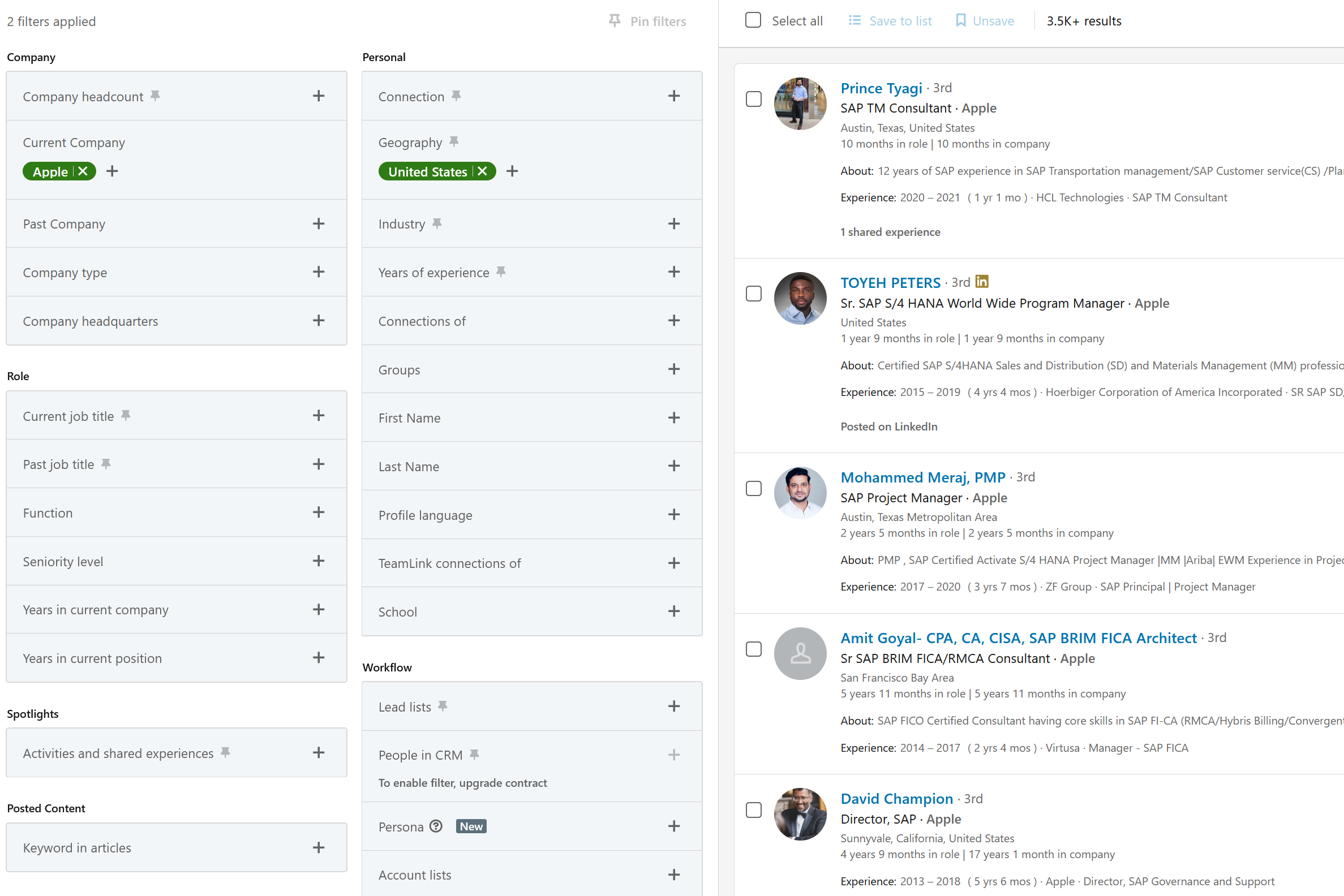Viewport: 1344px width, 896px height.
Task: Click Save to list button
Action: [891, 21]
